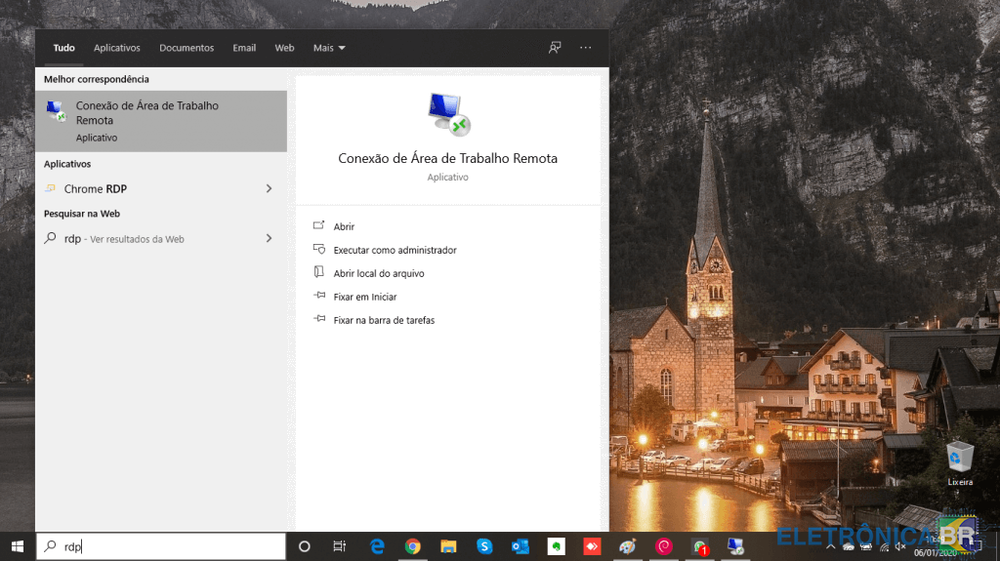Switch to the Aplicativos tab

point(117,48)
